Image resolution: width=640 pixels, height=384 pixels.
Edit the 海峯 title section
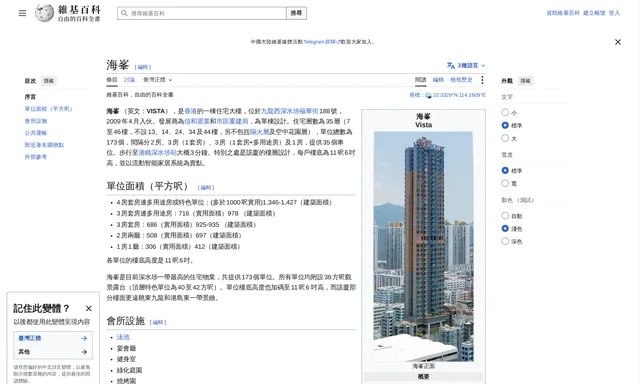142,67
